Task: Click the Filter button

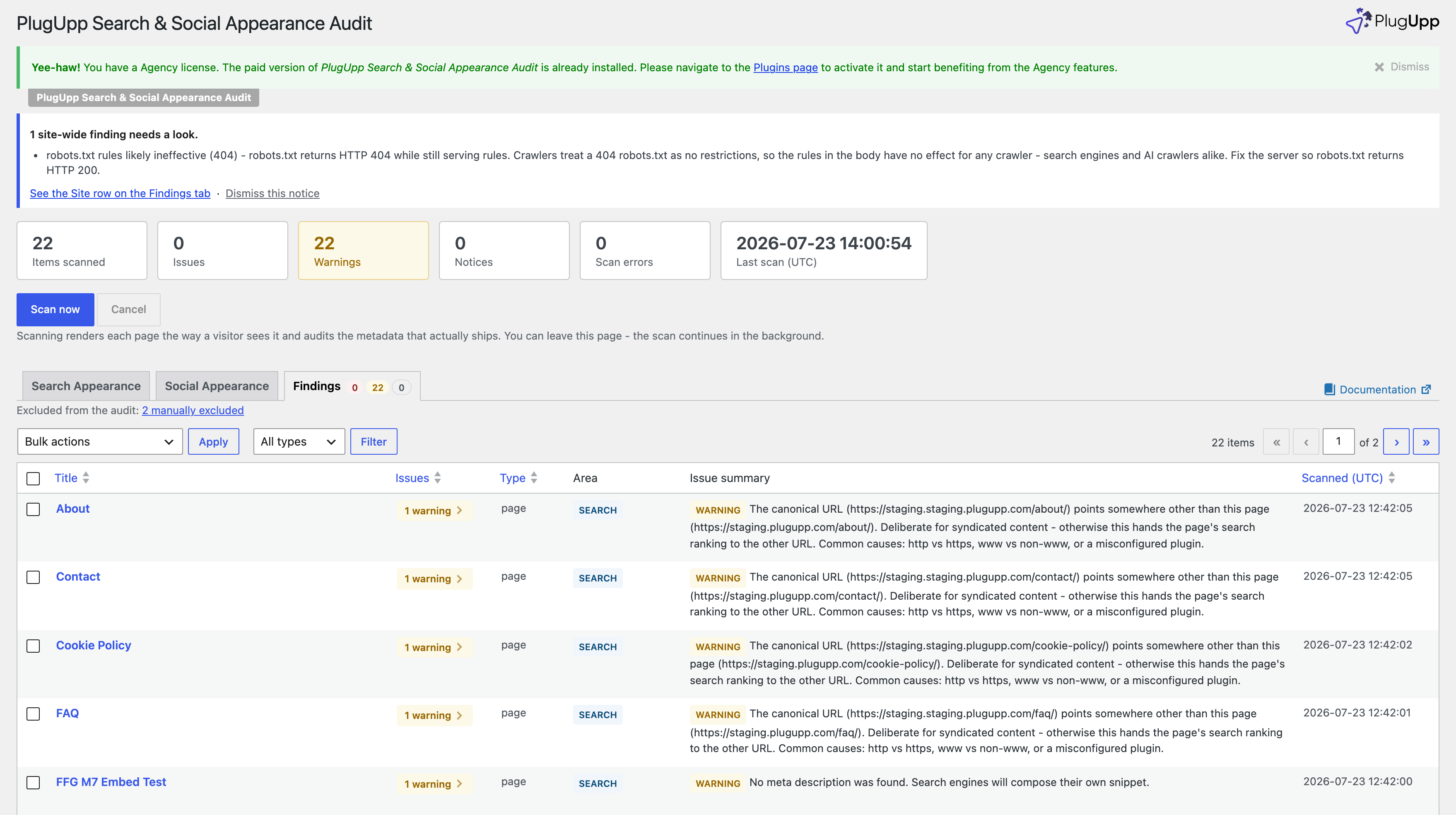Action: point(374,441)
